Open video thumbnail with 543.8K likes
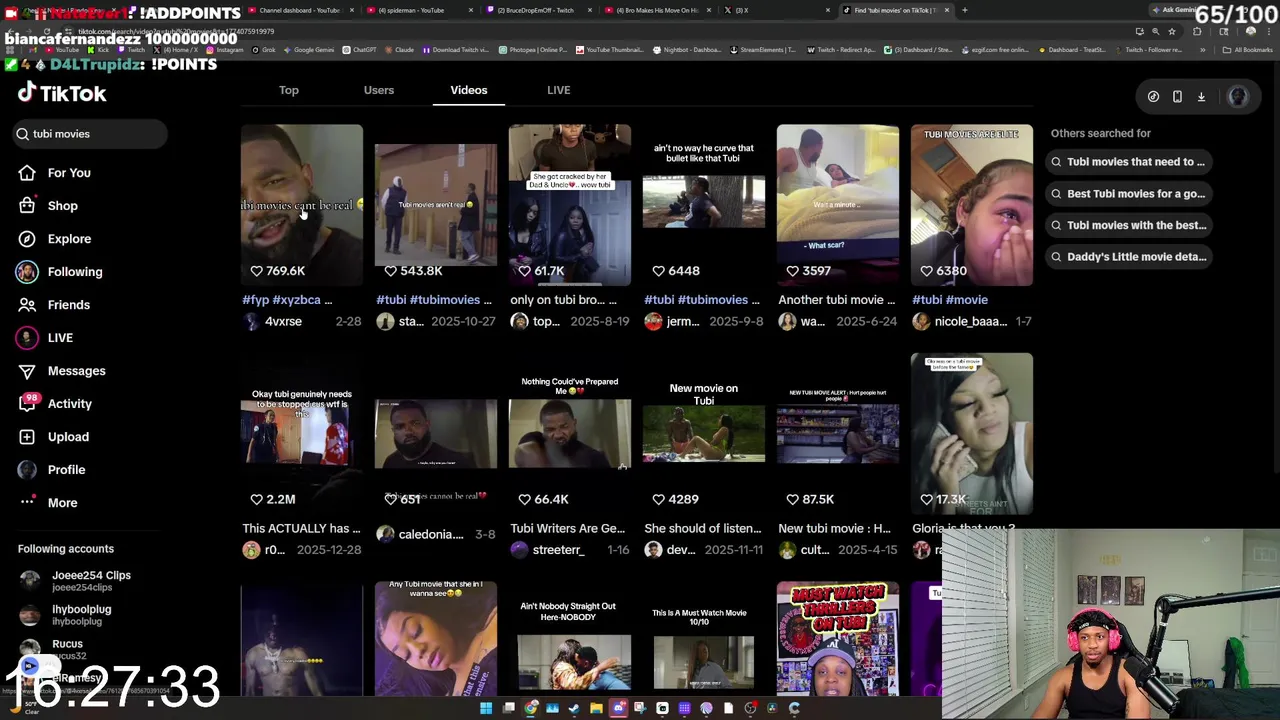This screenshot has height=720, width=1280. (x=436, y=205)
